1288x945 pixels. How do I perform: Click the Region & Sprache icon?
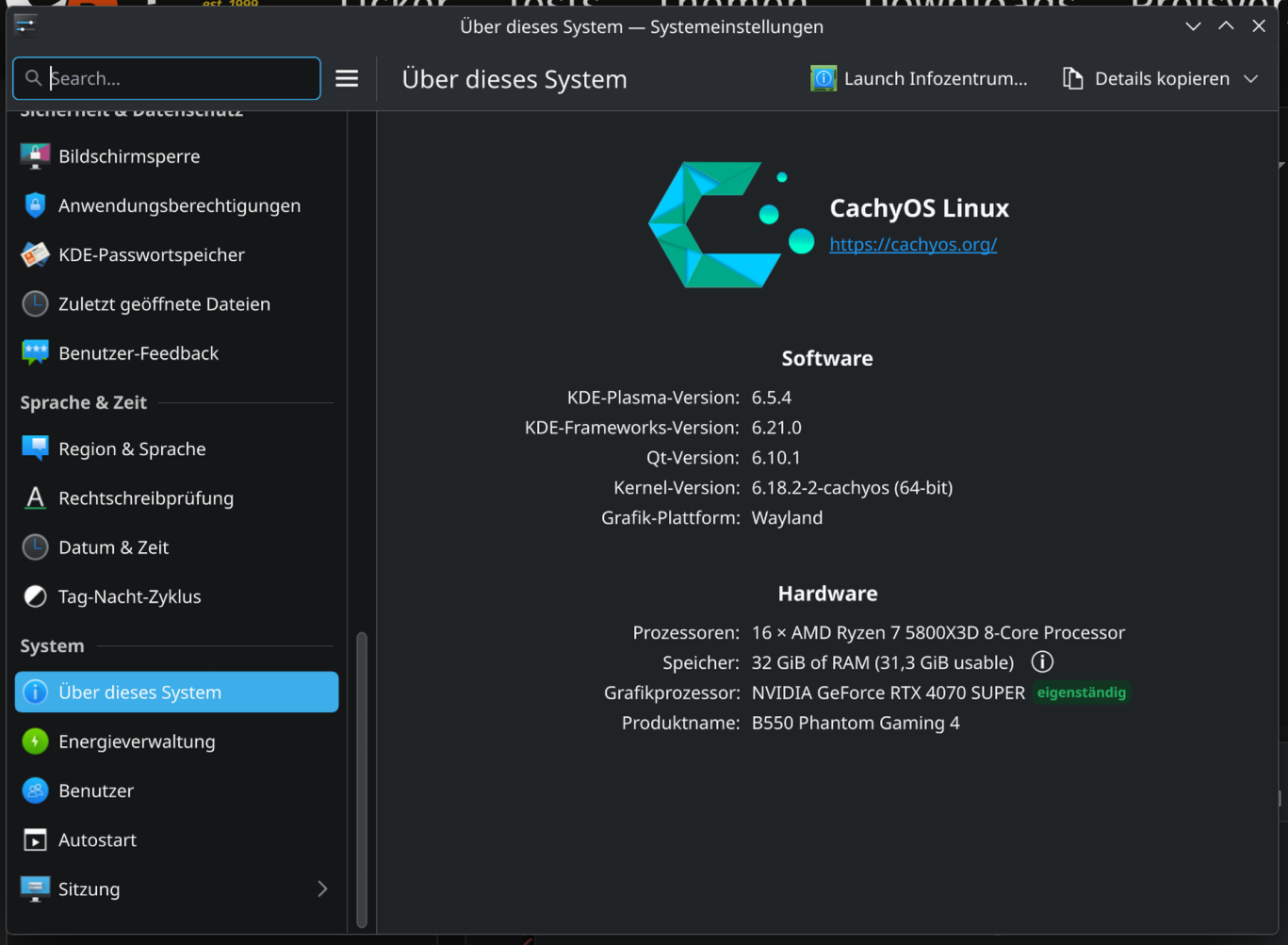tap(35, 448)
